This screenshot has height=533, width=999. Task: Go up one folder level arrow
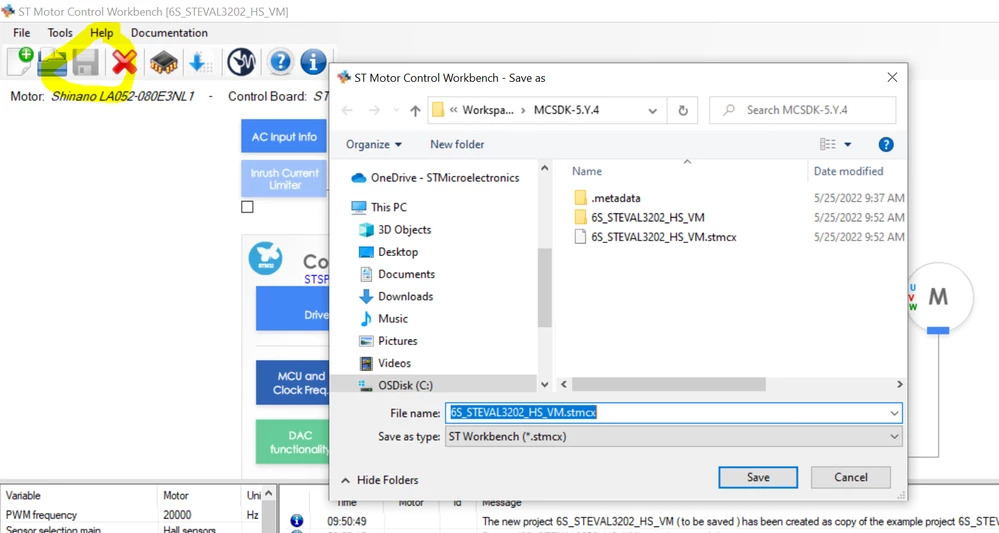[x=415, y=111]
